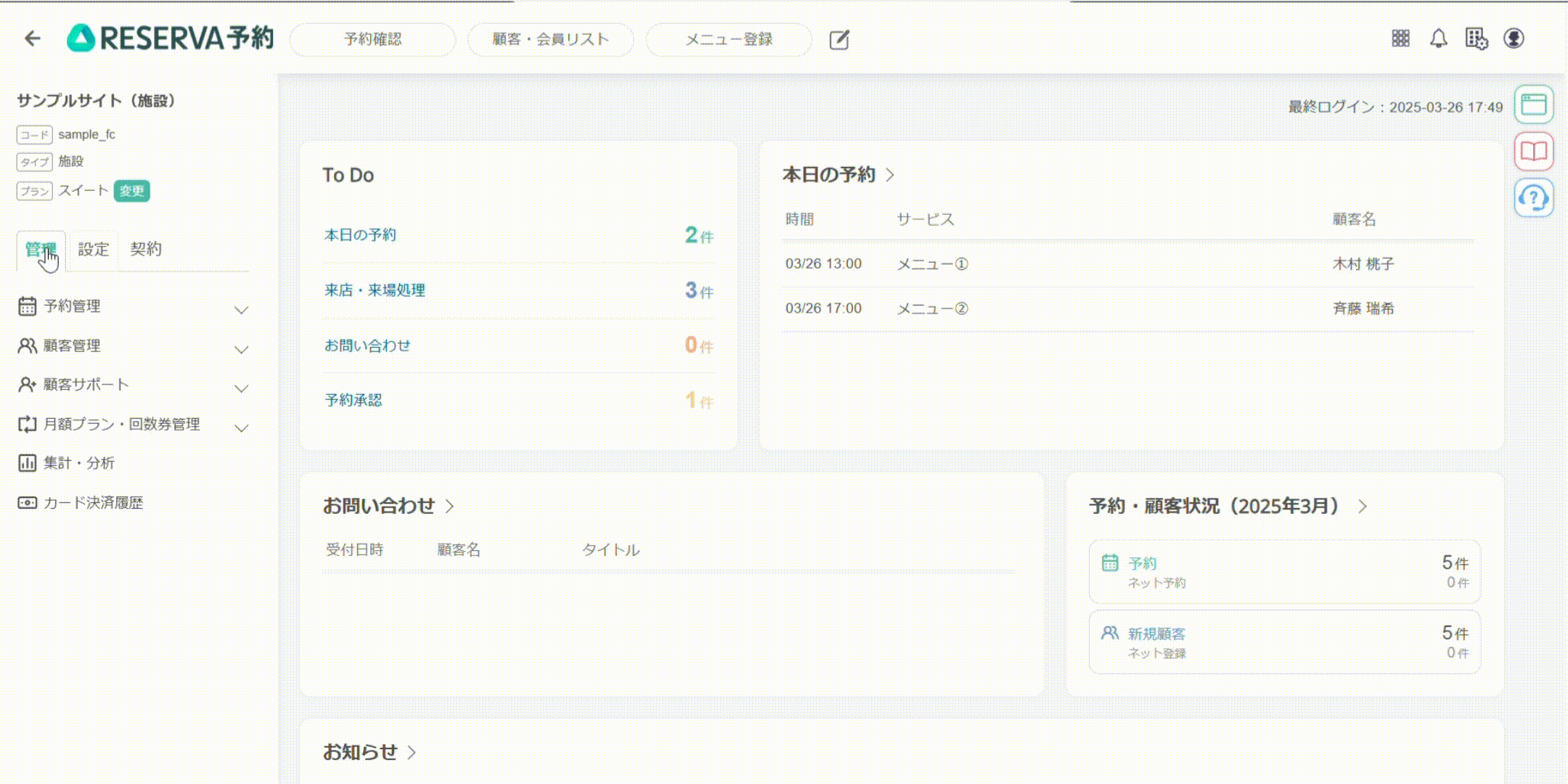1568x784 pixels.
Task: Click the お知らせ heading
Action: coord(360,752)
